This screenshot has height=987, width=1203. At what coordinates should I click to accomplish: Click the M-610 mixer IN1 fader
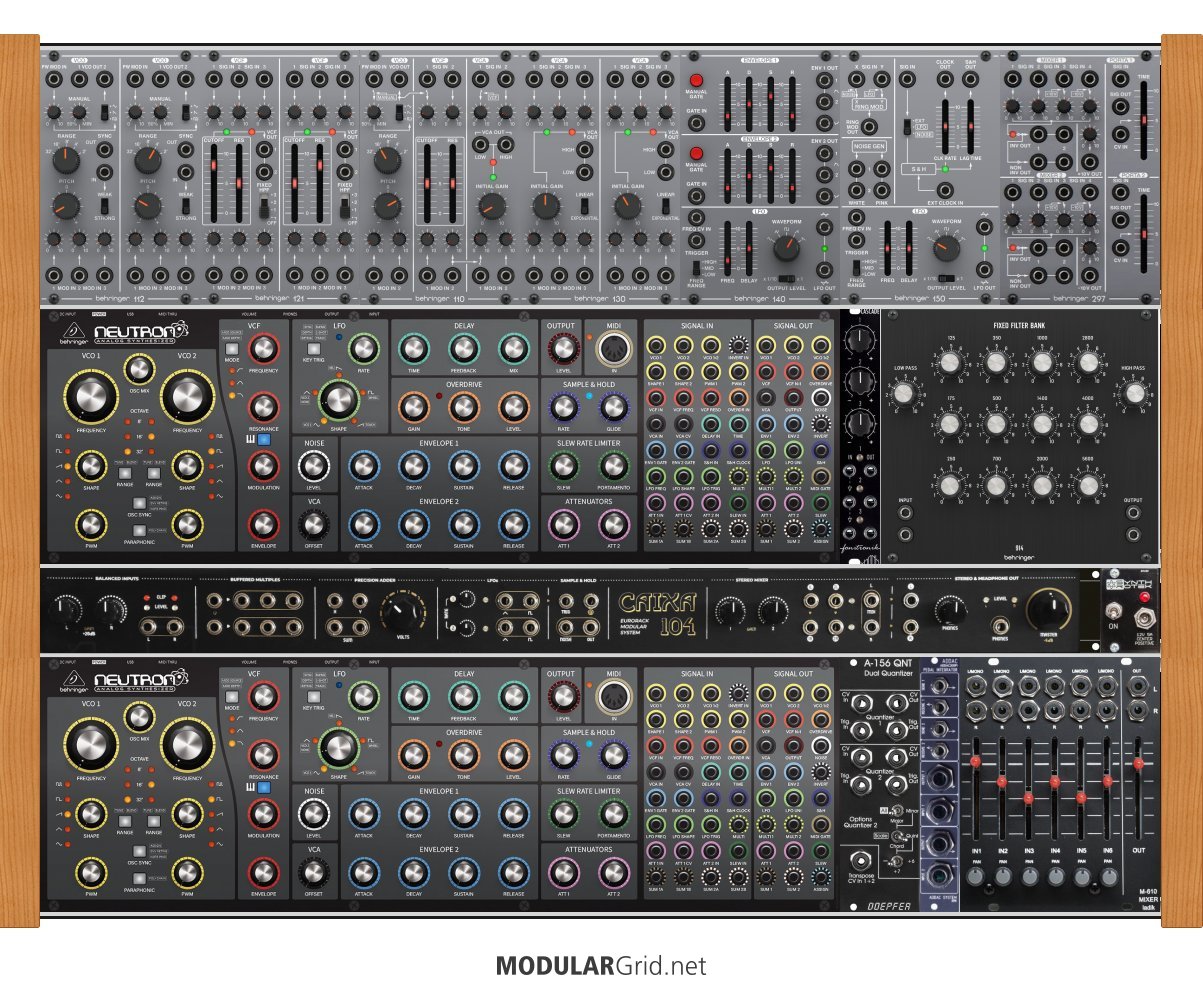click(x=976, y=790)
